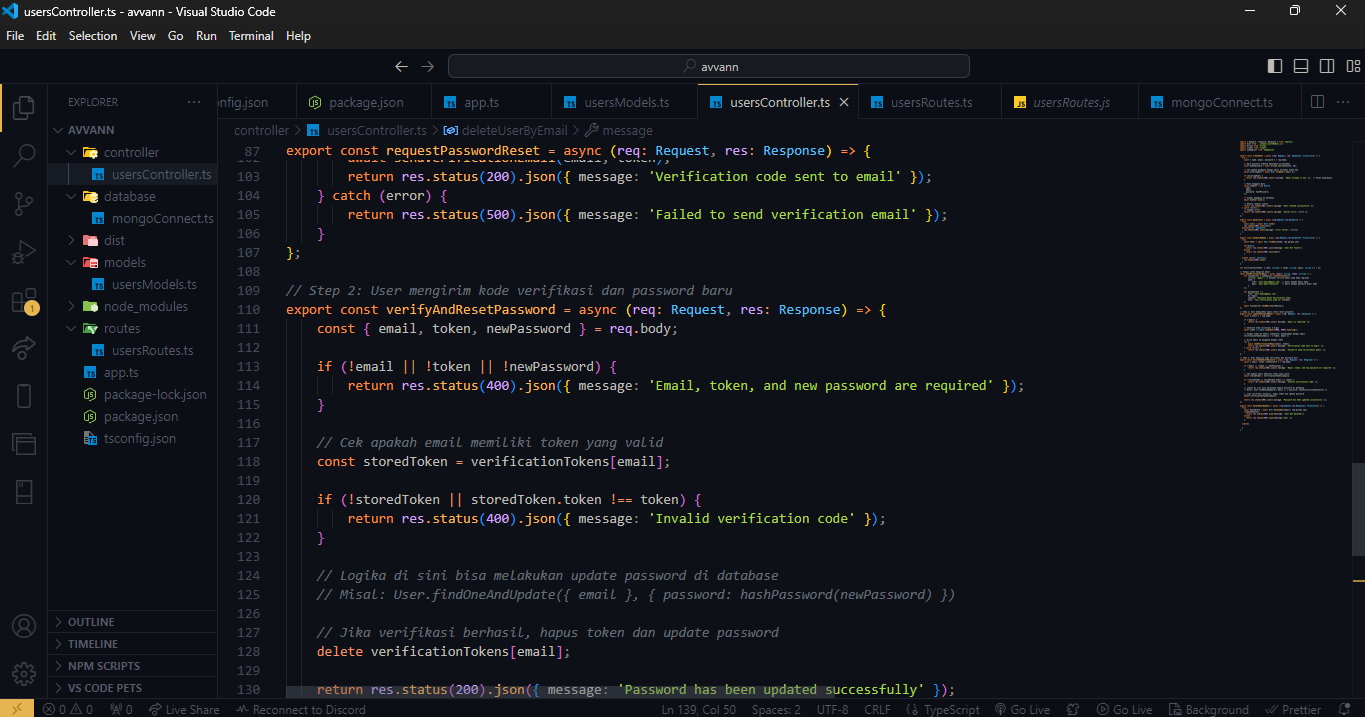The image size is (1365, 717).
Task: Toggle the secondary side bar layout button
Action: click(1327, 66)
